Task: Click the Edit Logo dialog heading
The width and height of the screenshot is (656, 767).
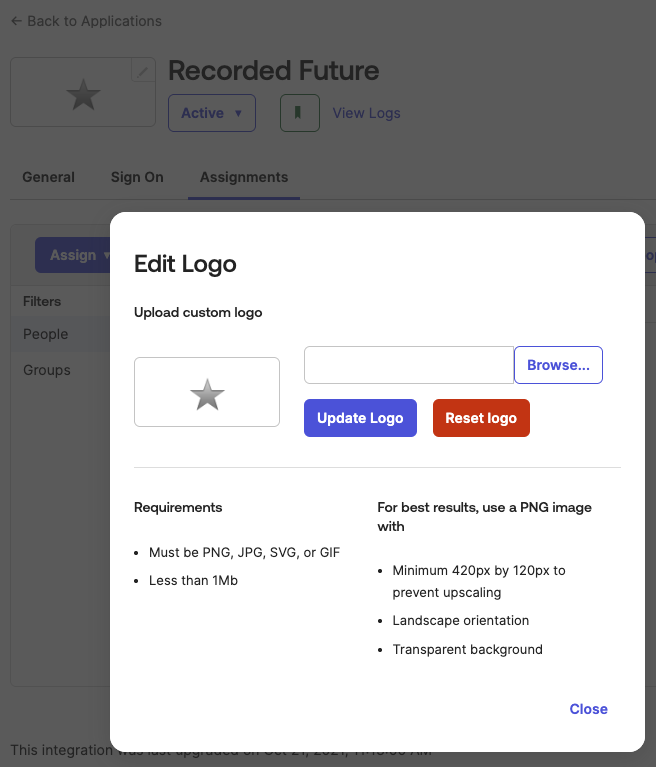Action: tap(185, 264)
